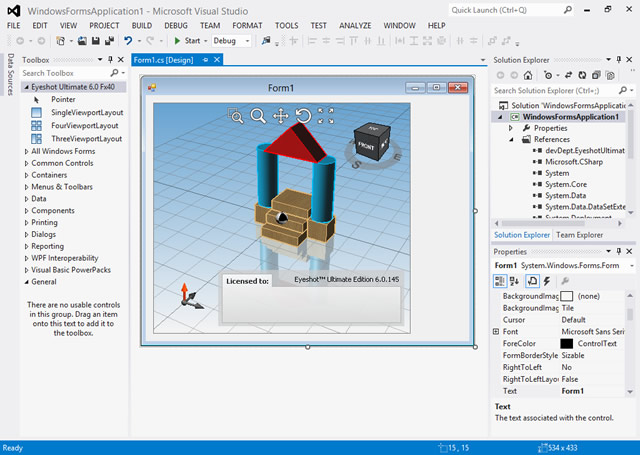Click the BackgroundImage white swatch
This screenshot has width=640, height=455.
[567, 296]
